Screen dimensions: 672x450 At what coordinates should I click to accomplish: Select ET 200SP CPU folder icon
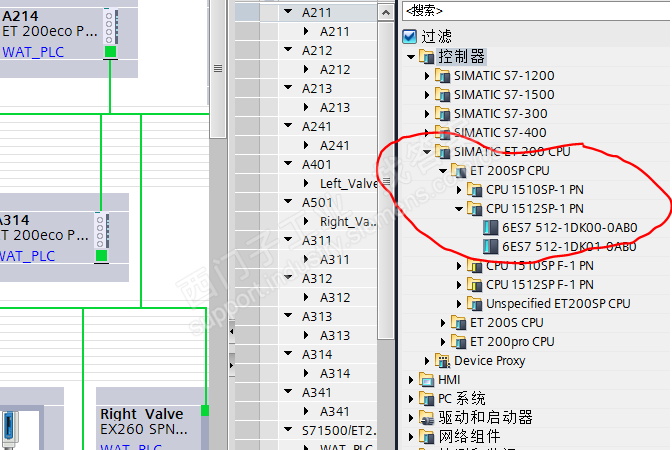pyautogui.click(x=458, y=171)
